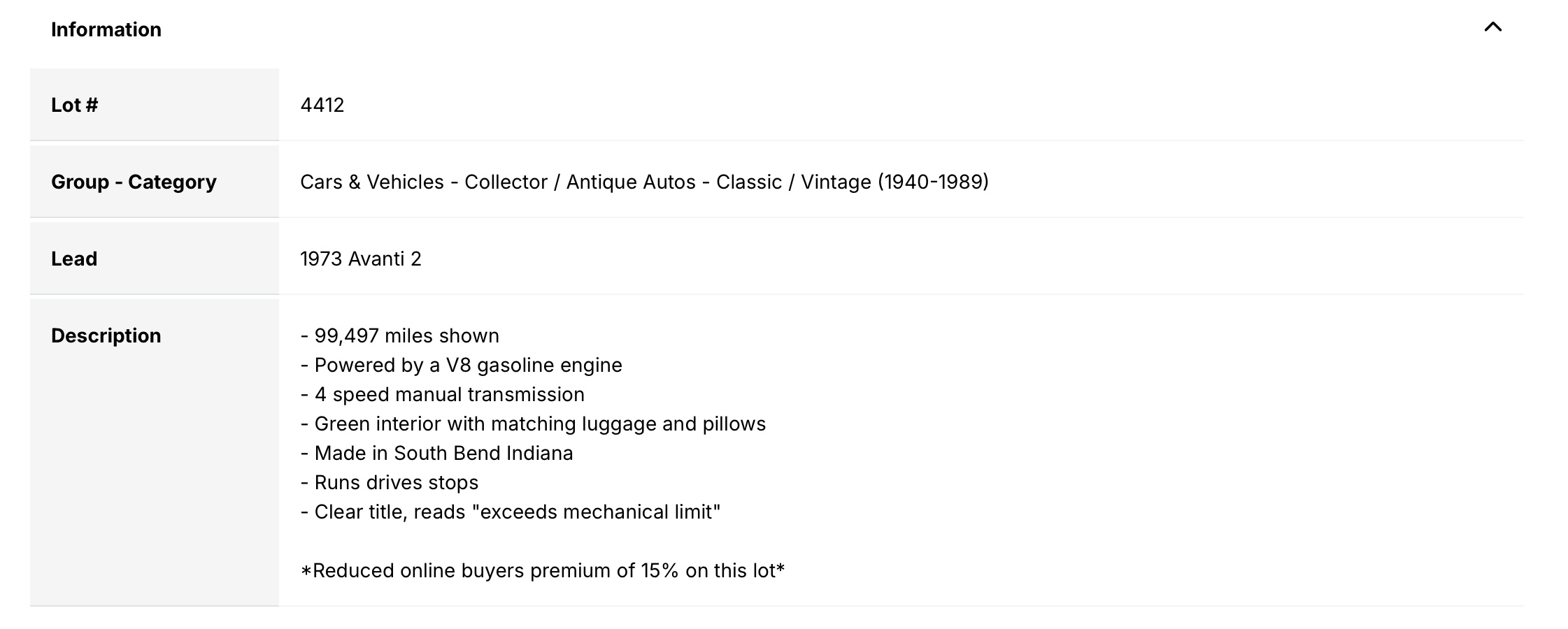The width and height of the screenshot is (1568, 629).
Task: Collapse the Information section chevron
Action: pos(1492,27)
